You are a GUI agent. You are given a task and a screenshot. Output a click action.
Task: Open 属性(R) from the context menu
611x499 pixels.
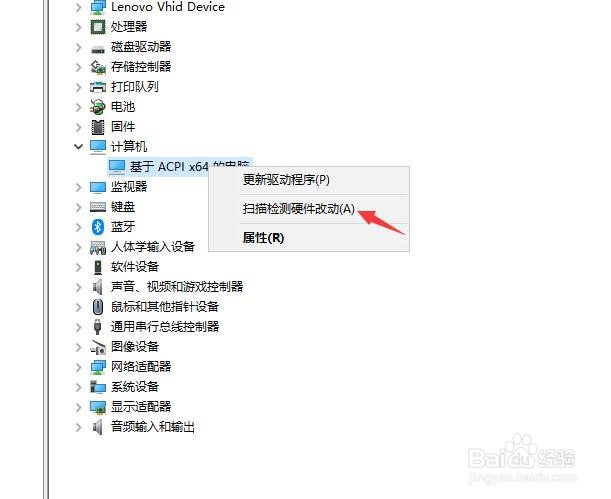coord(263,238)
